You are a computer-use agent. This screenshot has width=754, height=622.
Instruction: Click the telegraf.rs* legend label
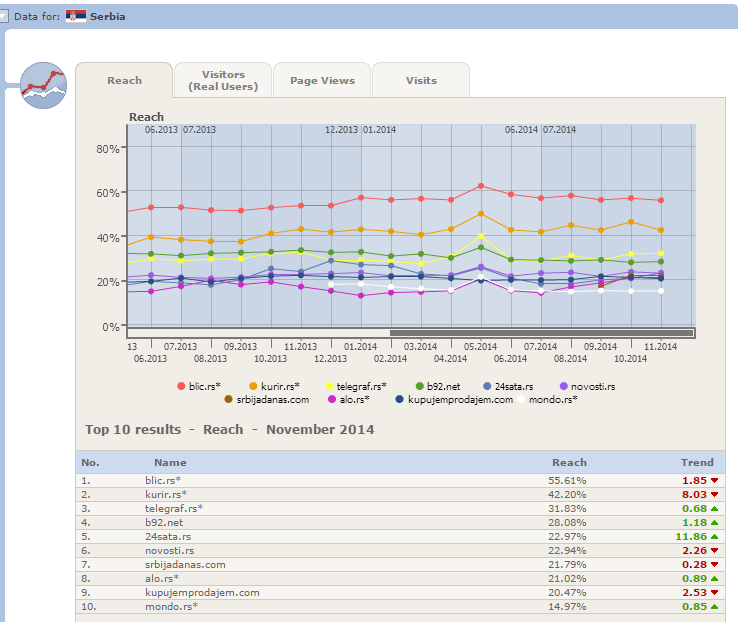[362, 386]
